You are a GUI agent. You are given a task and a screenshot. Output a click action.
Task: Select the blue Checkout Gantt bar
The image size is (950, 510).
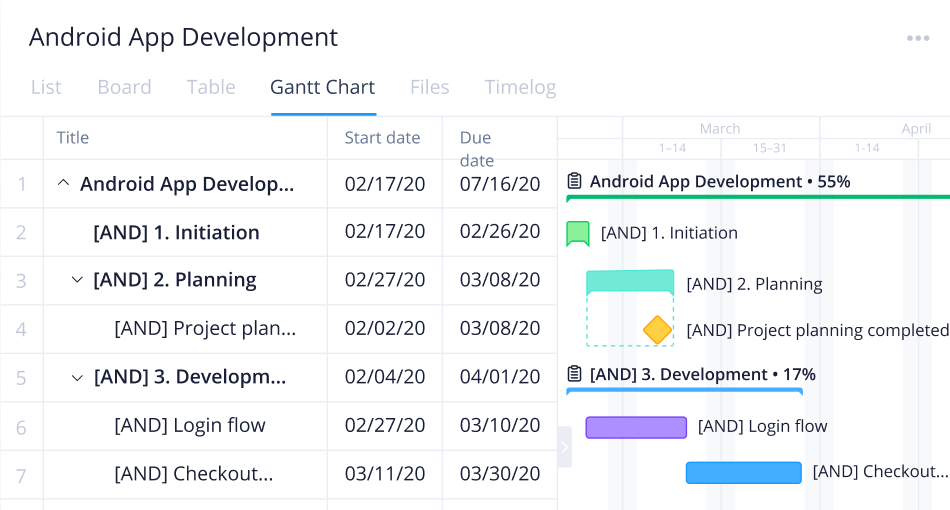(x=743, y=472)
